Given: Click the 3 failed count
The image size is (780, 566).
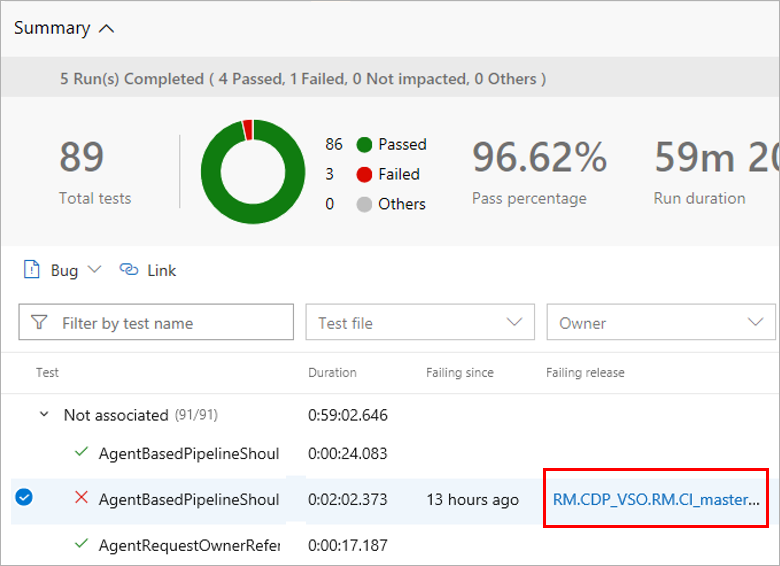Looking at the screenshot, I should coord(329,174).
